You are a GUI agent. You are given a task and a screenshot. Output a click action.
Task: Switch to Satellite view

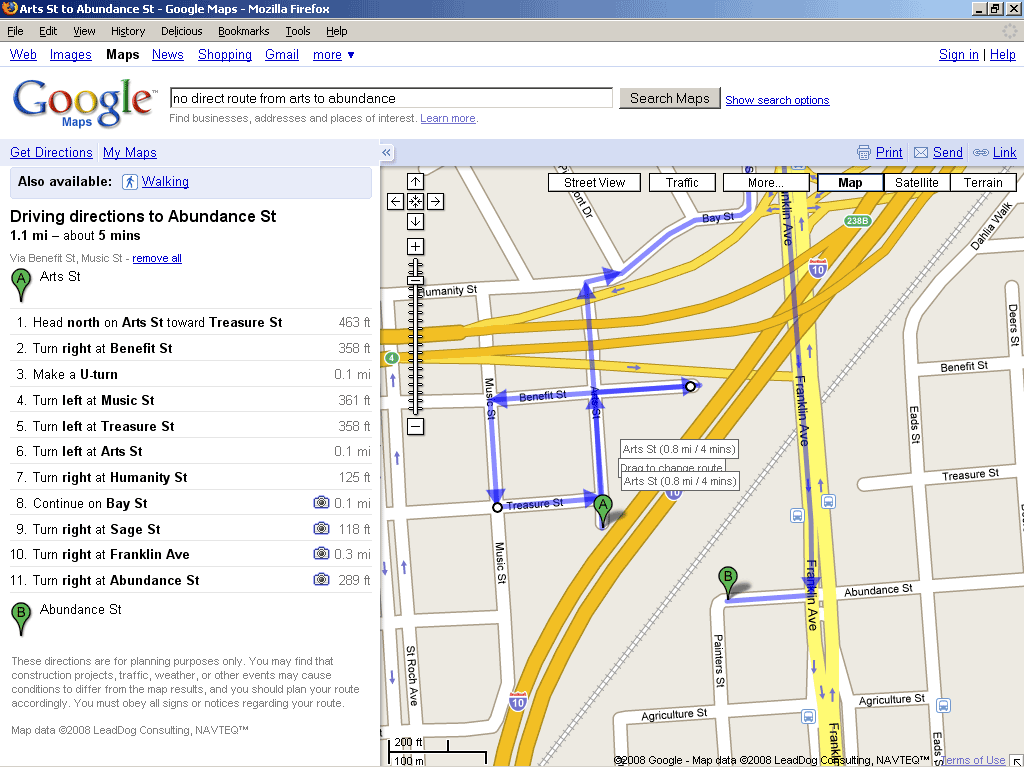[916, 183]
